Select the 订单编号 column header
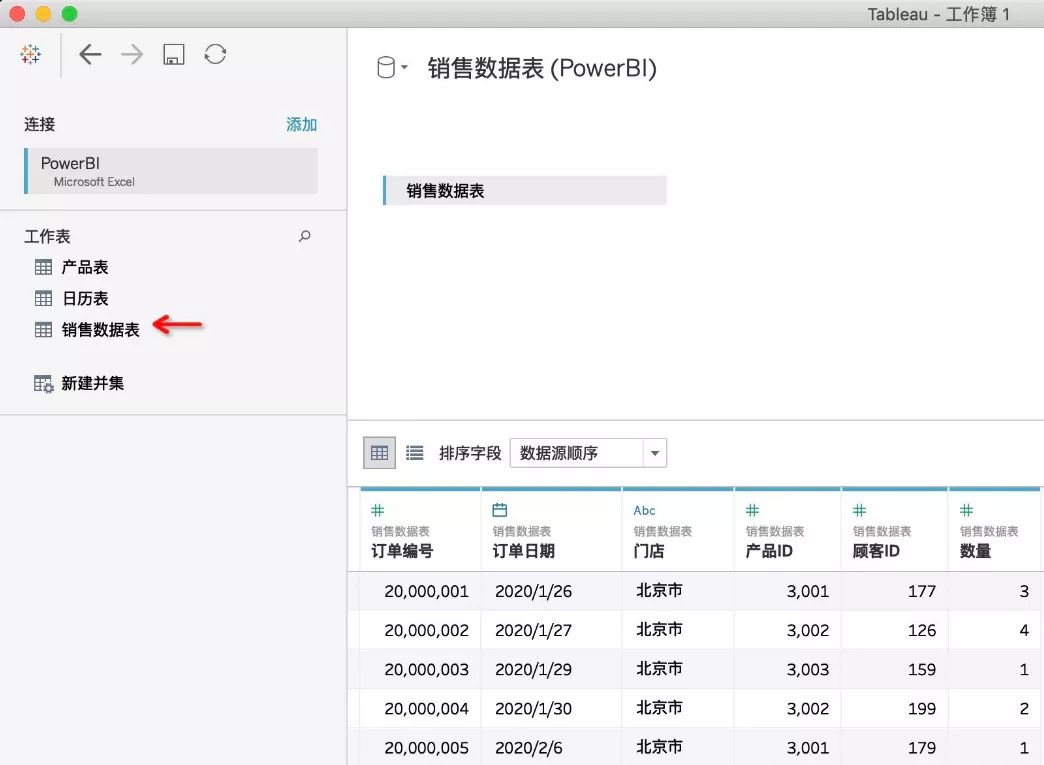1044x765 pixels. pyautogui.click(x=402, y=551)
